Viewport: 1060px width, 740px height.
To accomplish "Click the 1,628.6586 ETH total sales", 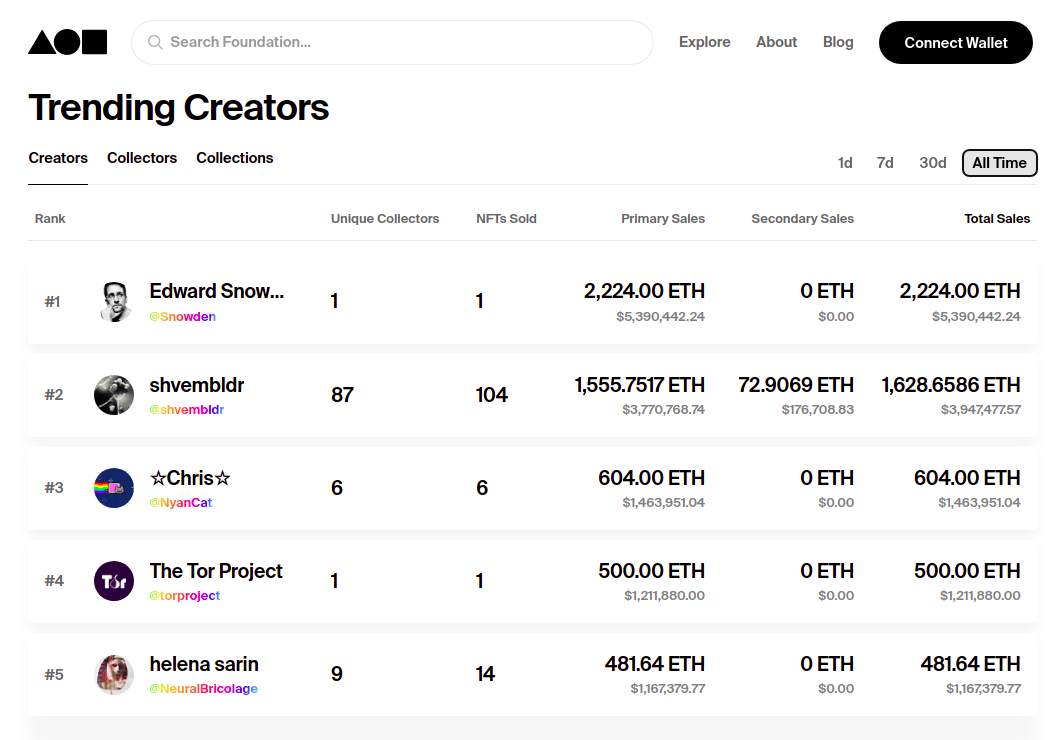I will tap(950, 385).
